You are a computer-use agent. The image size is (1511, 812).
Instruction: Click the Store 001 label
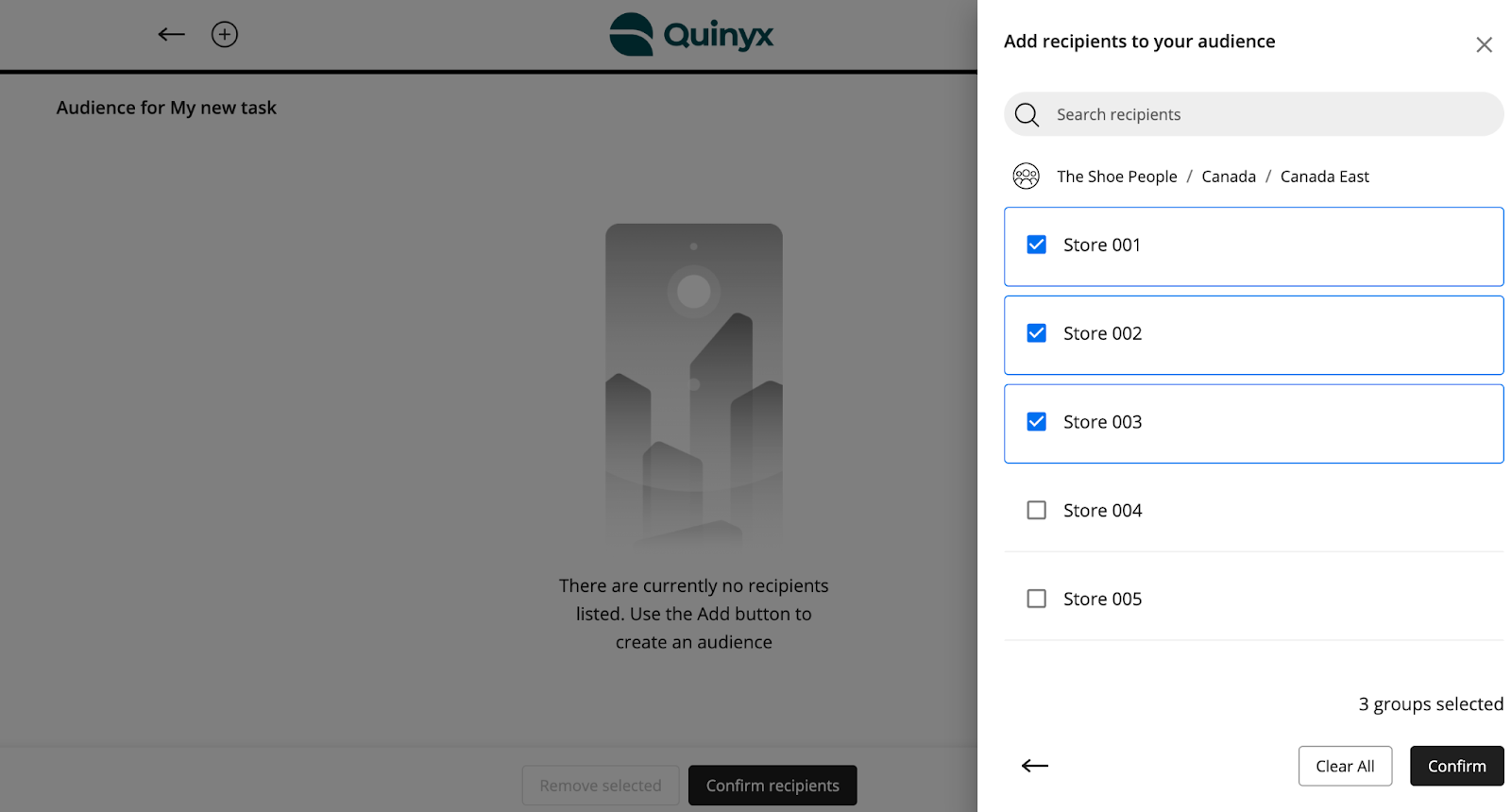point(1102,245)
